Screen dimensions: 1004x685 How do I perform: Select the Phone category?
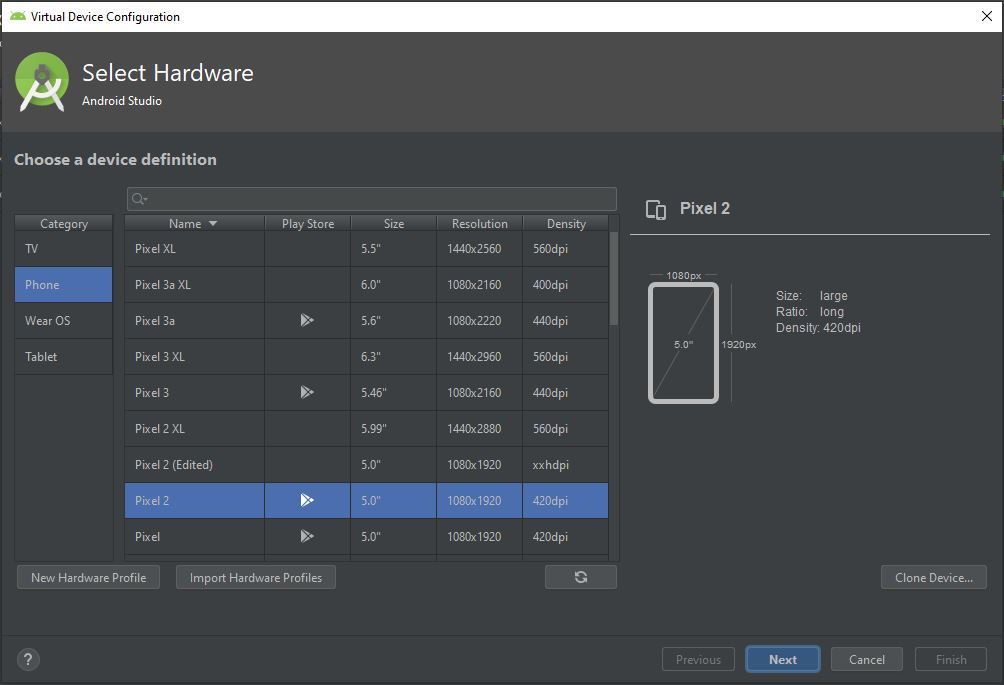pos(63,284)
